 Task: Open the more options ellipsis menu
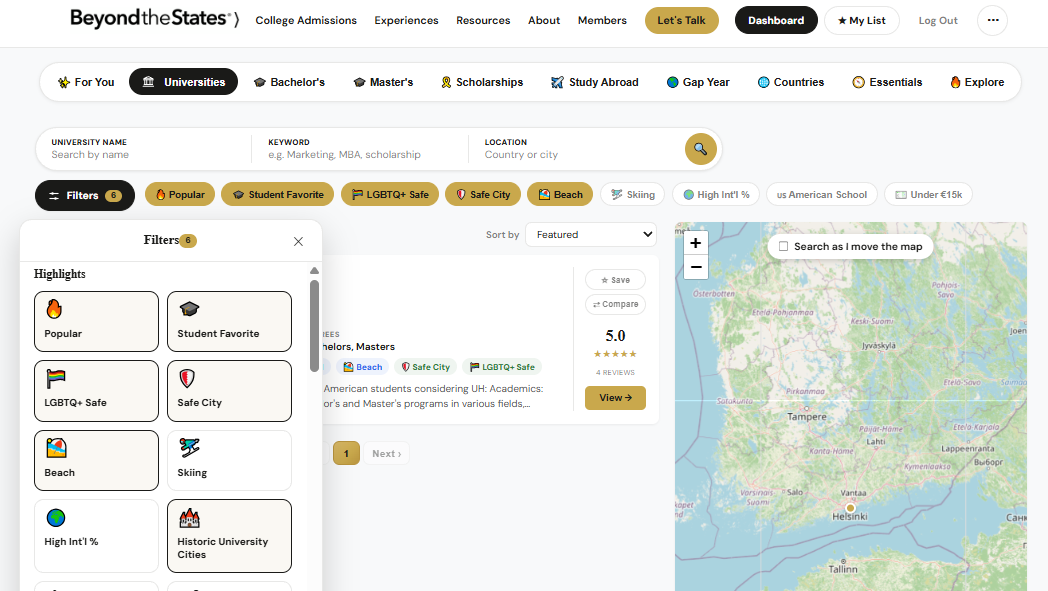click(993, 21)
